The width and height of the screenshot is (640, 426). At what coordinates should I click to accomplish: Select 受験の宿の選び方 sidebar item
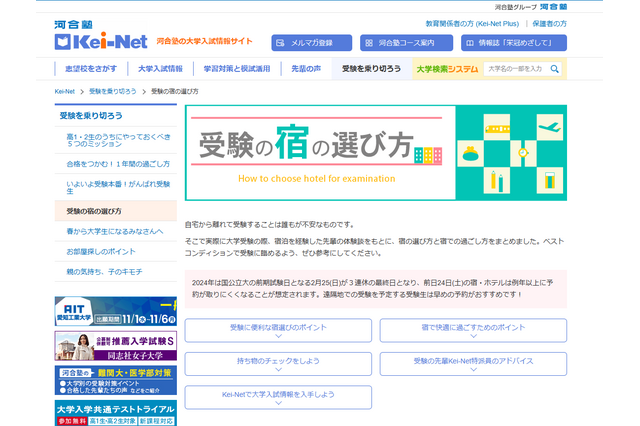point(116,211)
